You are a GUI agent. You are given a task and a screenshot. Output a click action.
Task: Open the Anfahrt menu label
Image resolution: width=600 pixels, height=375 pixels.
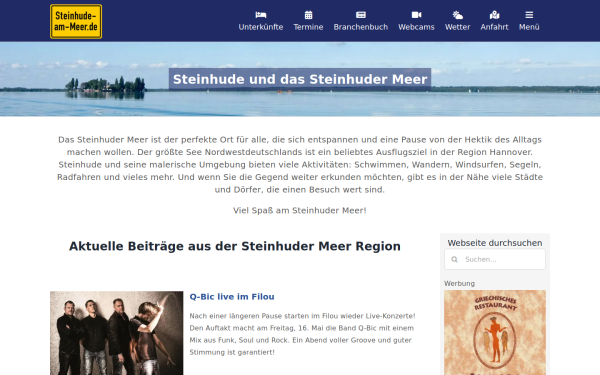pyautogui.click(x=494, y=27)
